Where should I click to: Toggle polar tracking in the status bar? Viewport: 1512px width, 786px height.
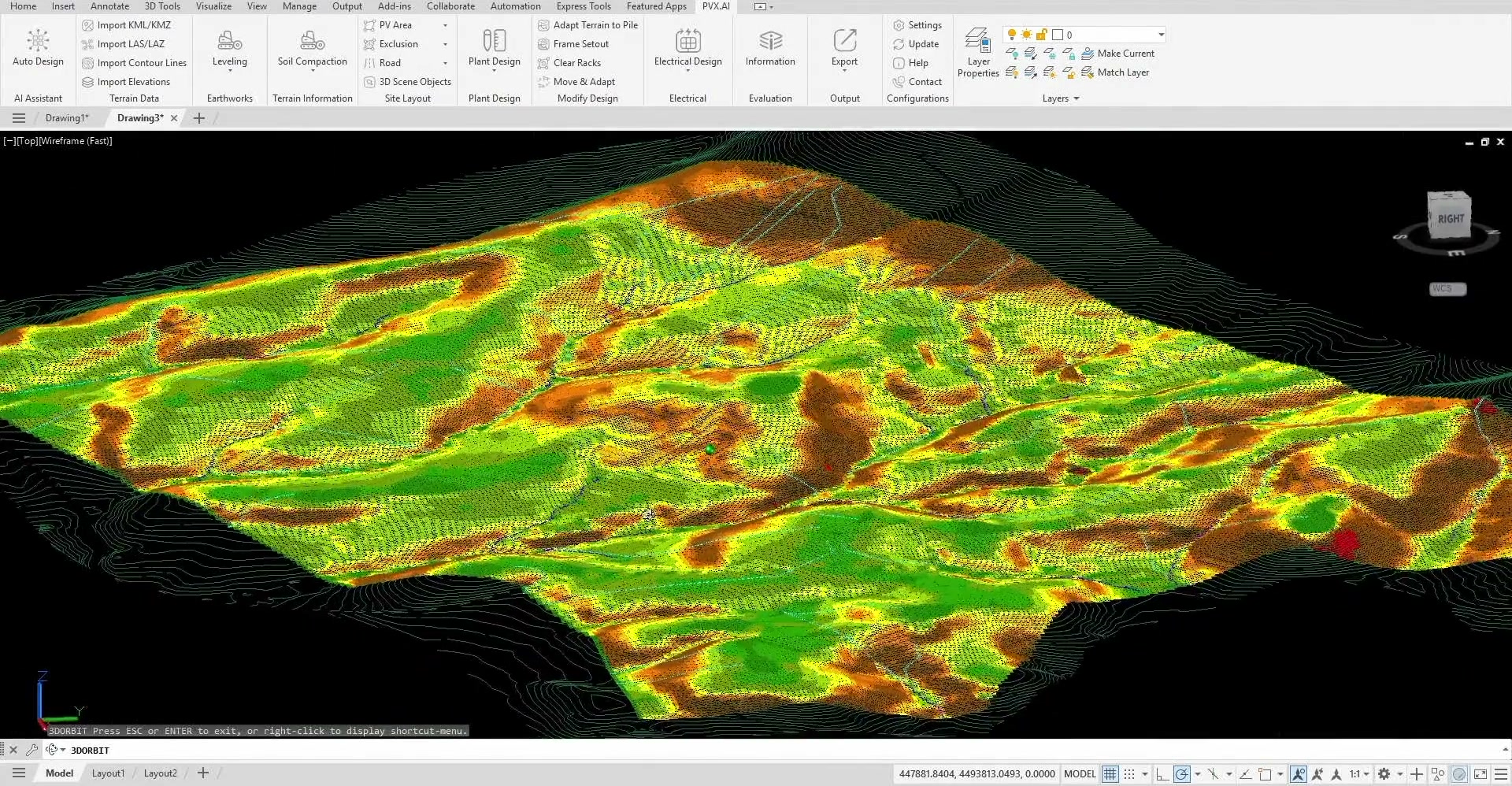point(1181,774)
